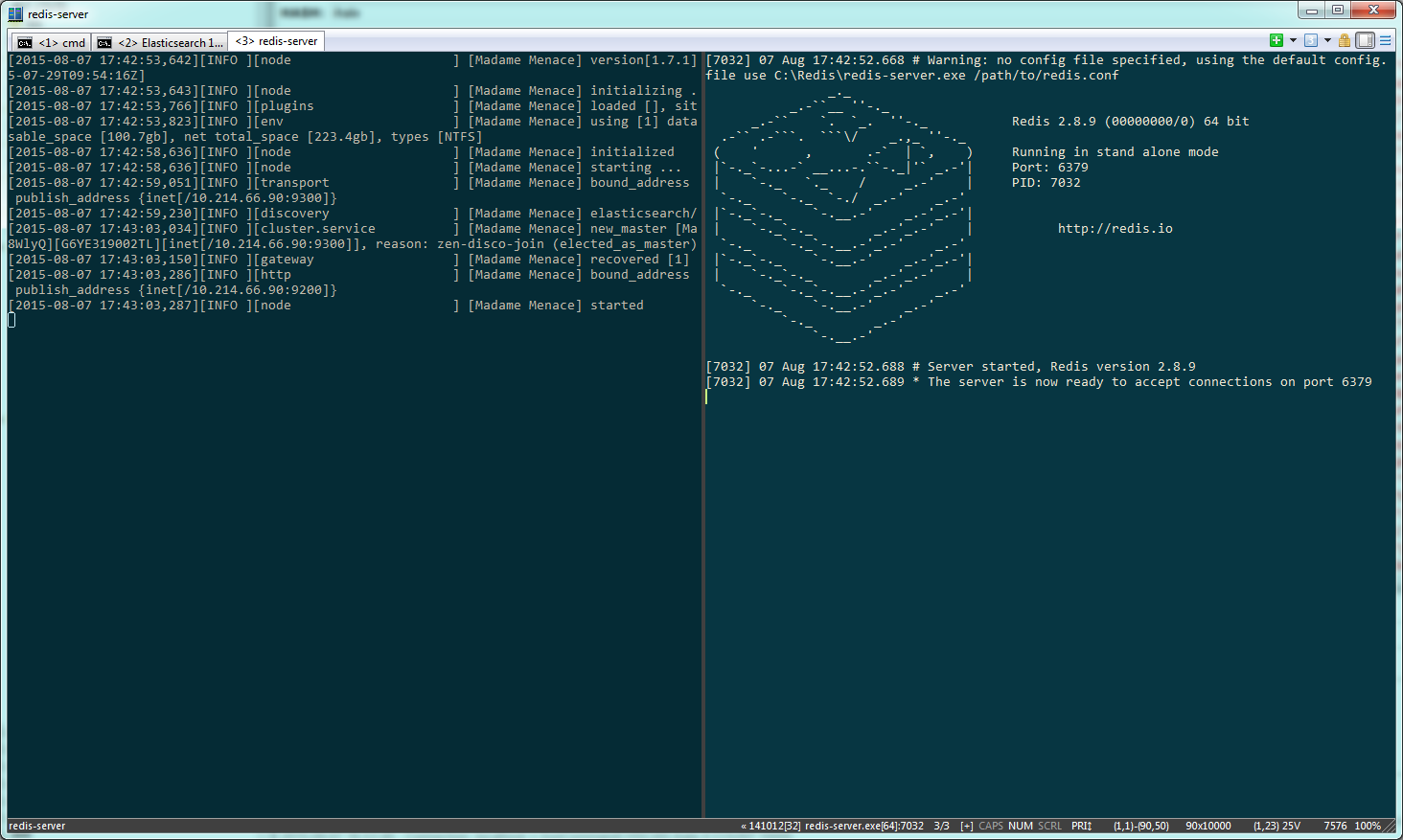The width and height of the screenshot is (1403, 840).
Task: Click the ConEmu window icon in title bar
Action: [x=15, y=13]
